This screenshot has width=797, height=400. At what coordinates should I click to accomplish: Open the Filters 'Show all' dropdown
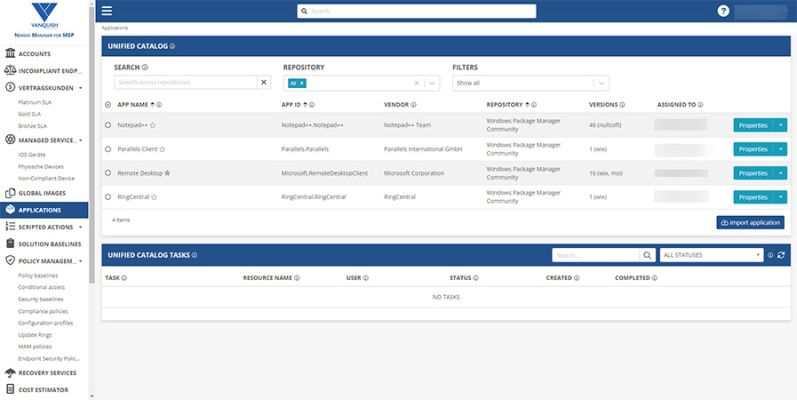(530, 83)
